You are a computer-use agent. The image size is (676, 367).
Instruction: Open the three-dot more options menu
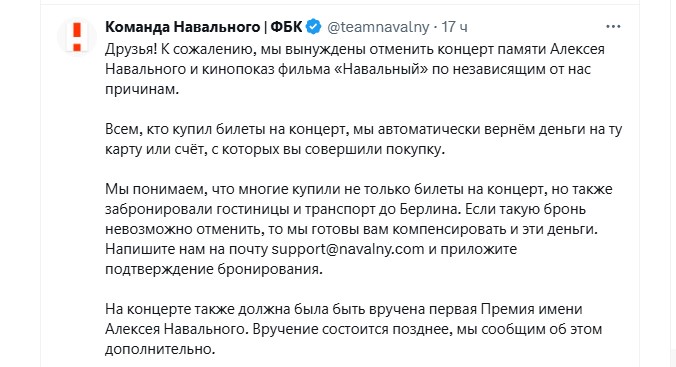pos(613,27)
